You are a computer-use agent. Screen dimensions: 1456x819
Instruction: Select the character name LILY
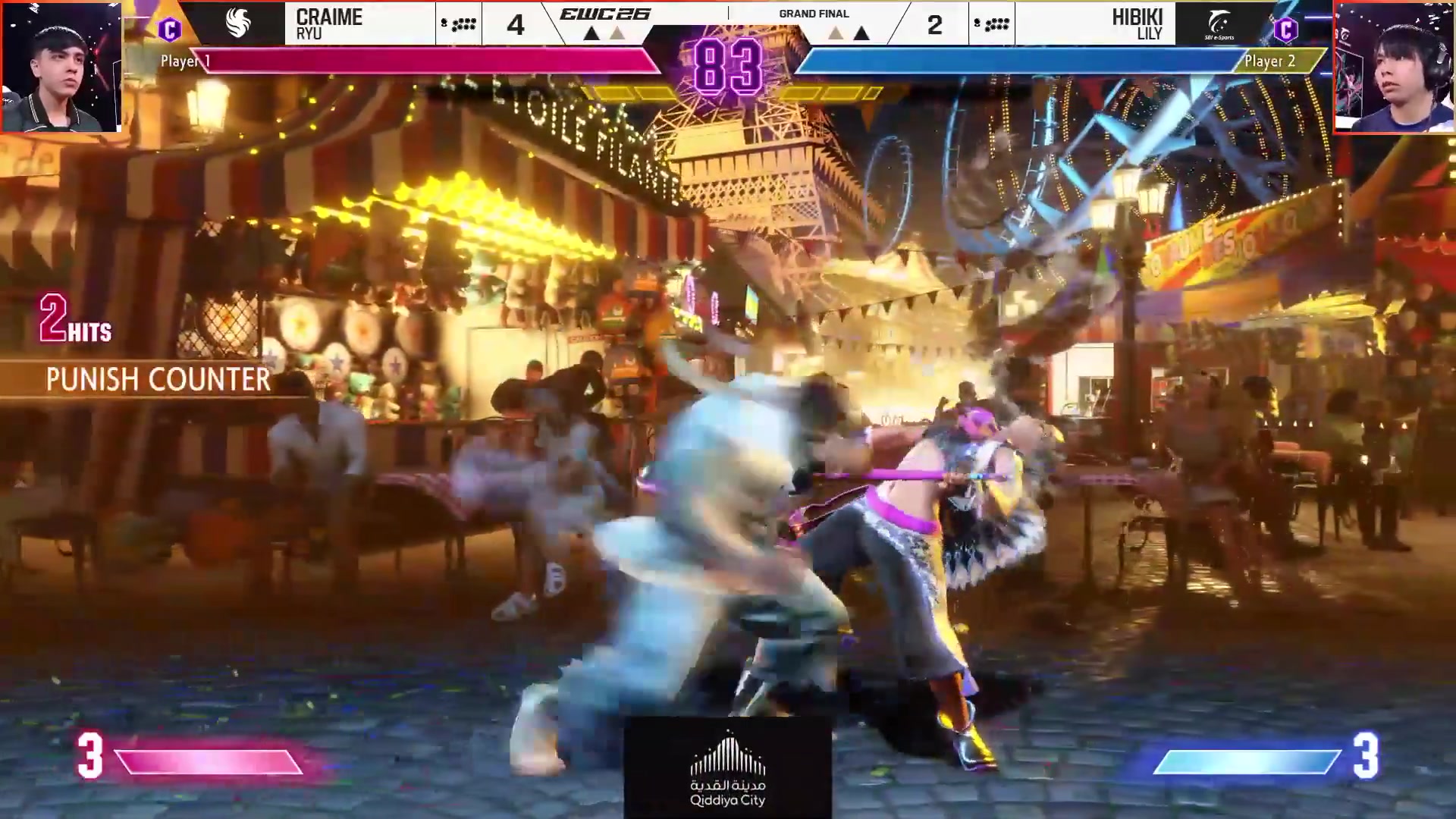pyautogui.click(x=1150, y=34)
